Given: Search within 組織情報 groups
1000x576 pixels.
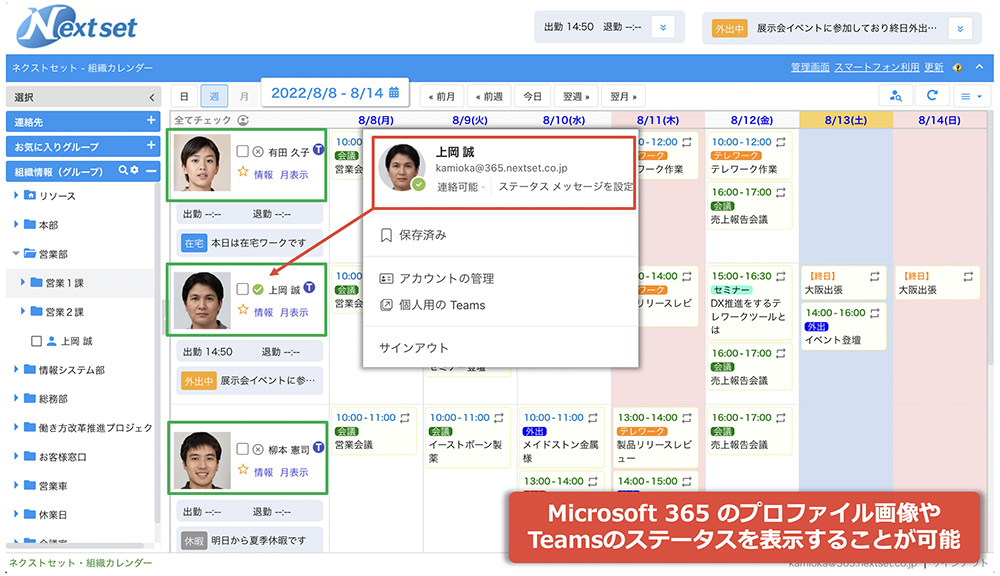Looking at the screenshot, I should pos(122,171).
